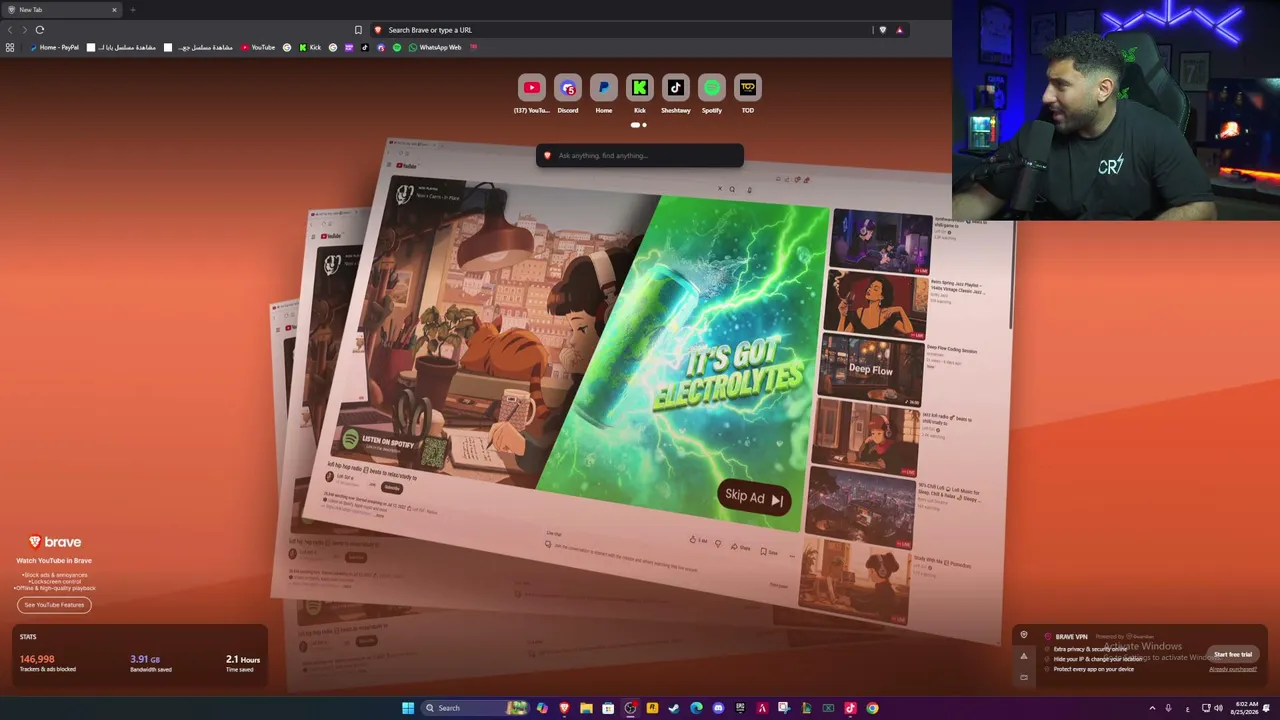Show hidden system tray icons
The width and height of the screenshot is (1280, 720).
1152,708
